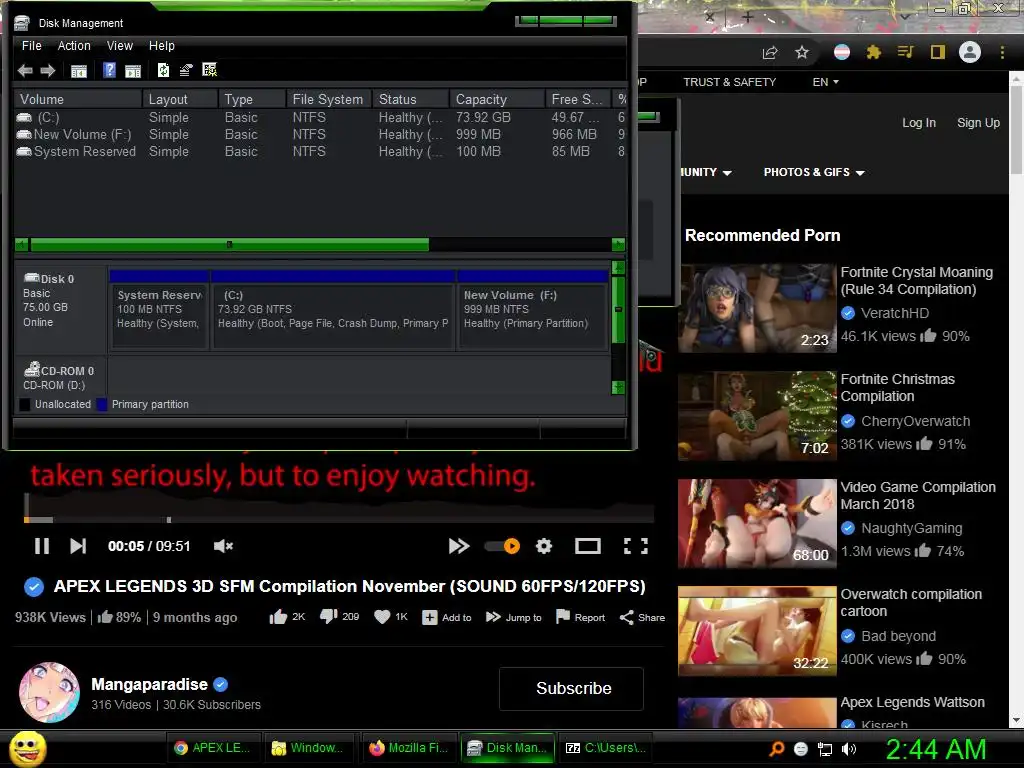
Task: Open the EN language dropdown
Action: 825,82
